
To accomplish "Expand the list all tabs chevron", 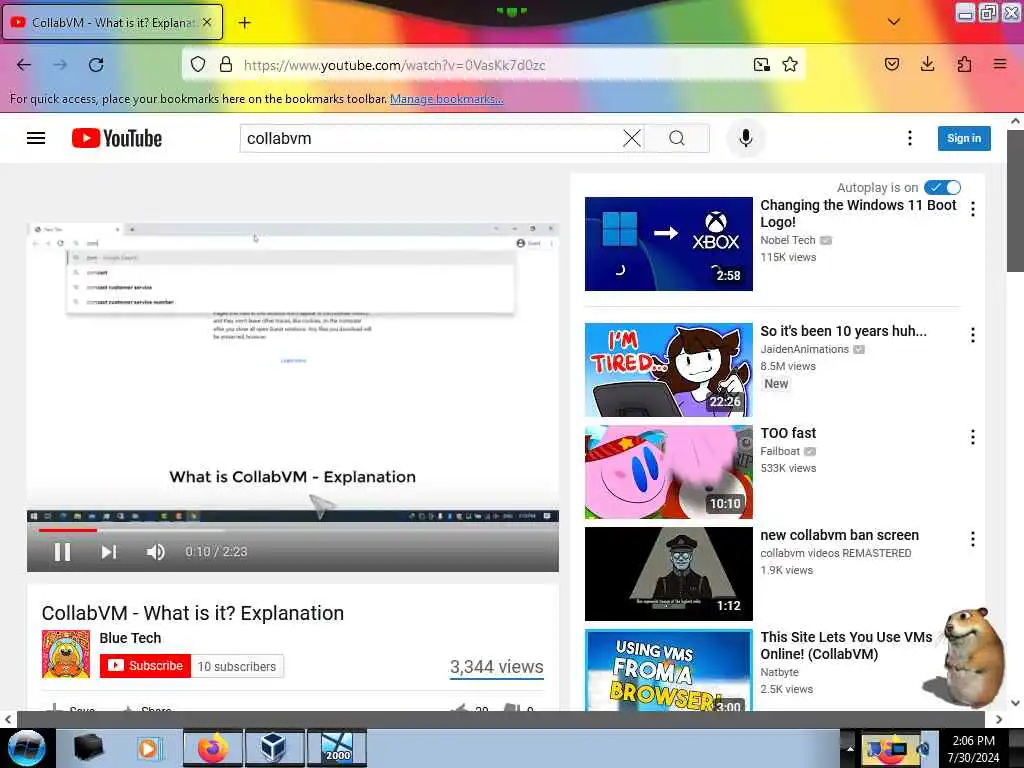I will click(894, 22).
